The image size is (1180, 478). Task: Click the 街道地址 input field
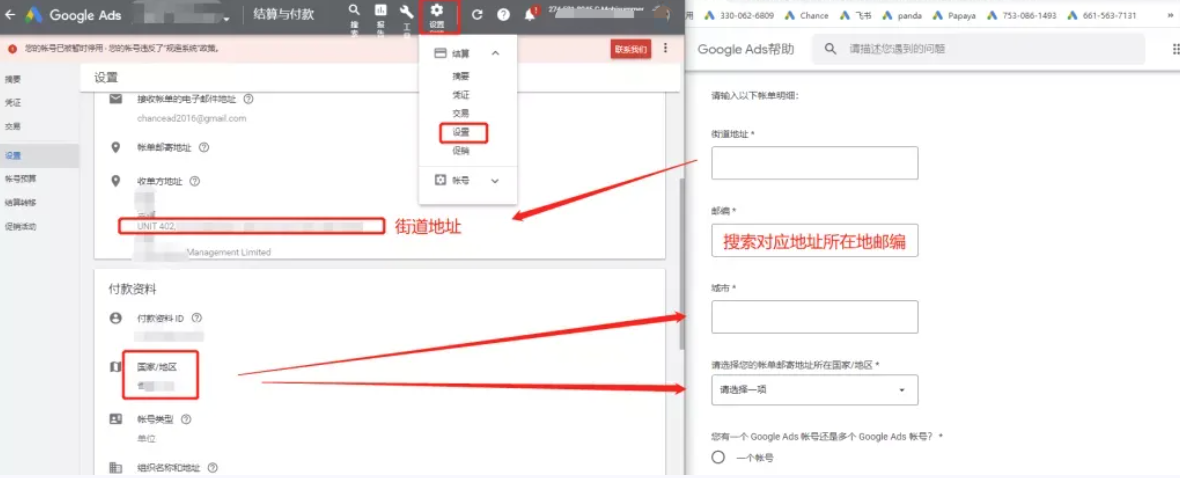814,163
